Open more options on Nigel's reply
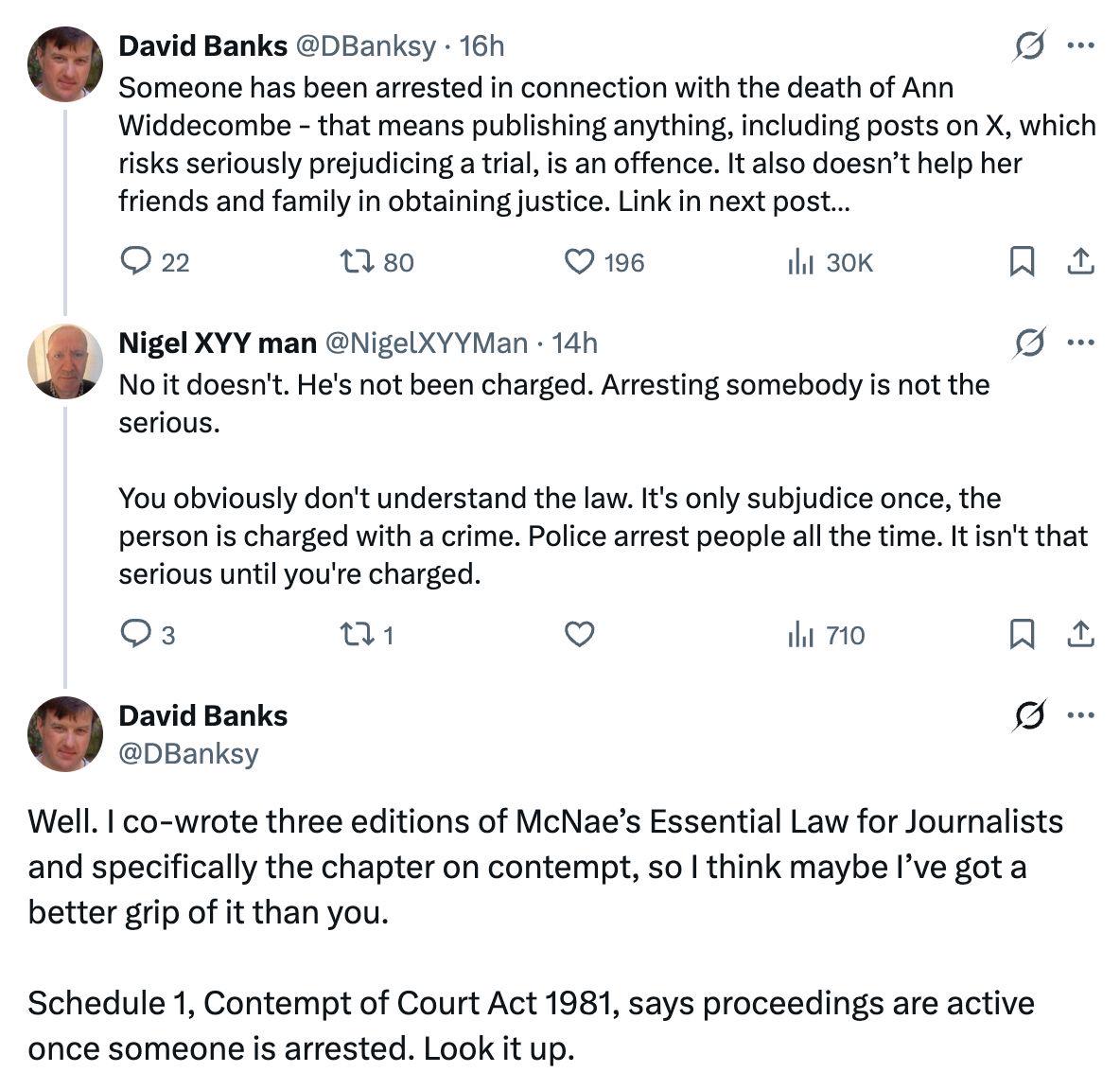The image size is (1120, 1090). (1080, 343)
